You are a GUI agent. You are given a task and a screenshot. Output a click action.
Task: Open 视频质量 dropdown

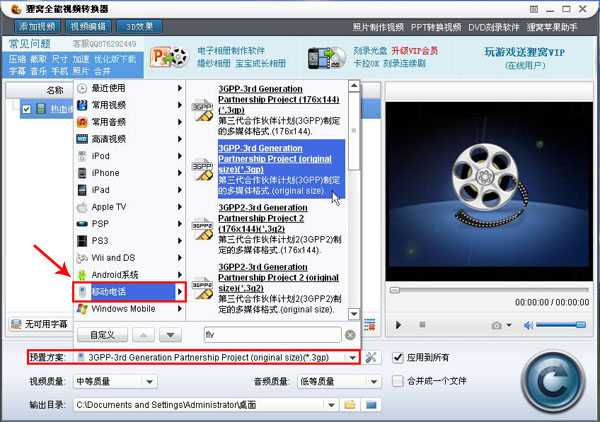115,381
